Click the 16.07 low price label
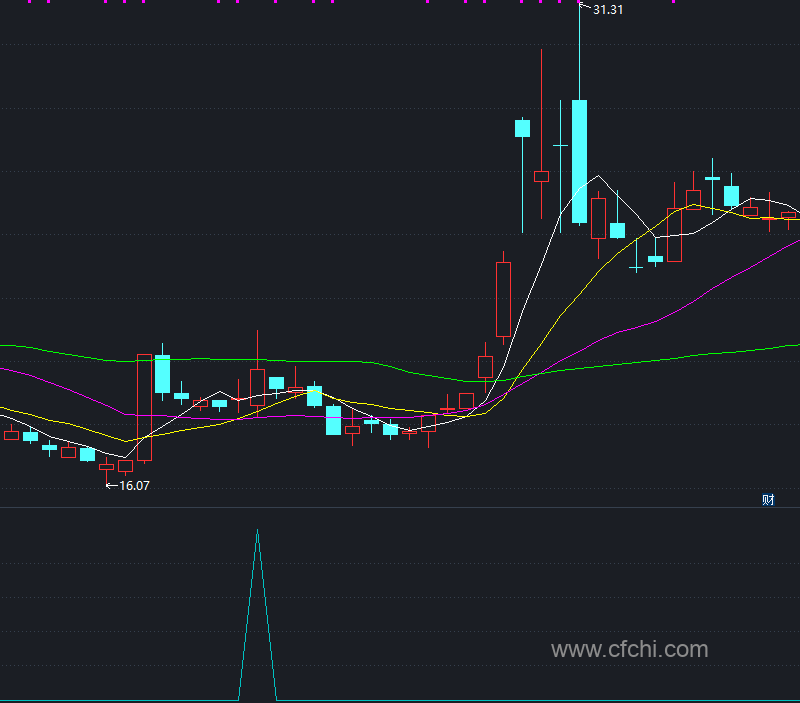 [x=134, y=486]
